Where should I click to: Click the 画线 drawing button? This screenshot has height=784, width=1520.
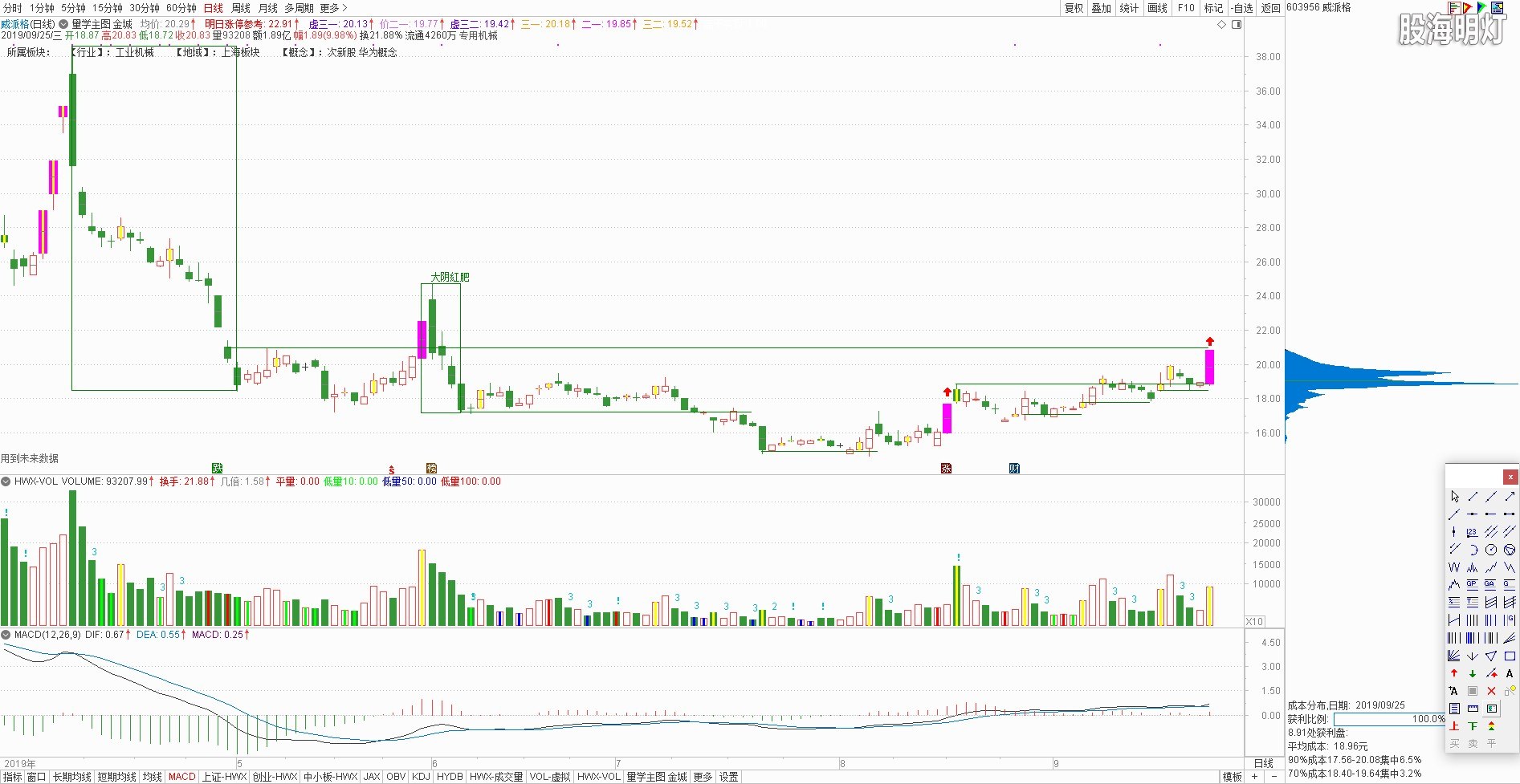click(x=1158, y=8)
